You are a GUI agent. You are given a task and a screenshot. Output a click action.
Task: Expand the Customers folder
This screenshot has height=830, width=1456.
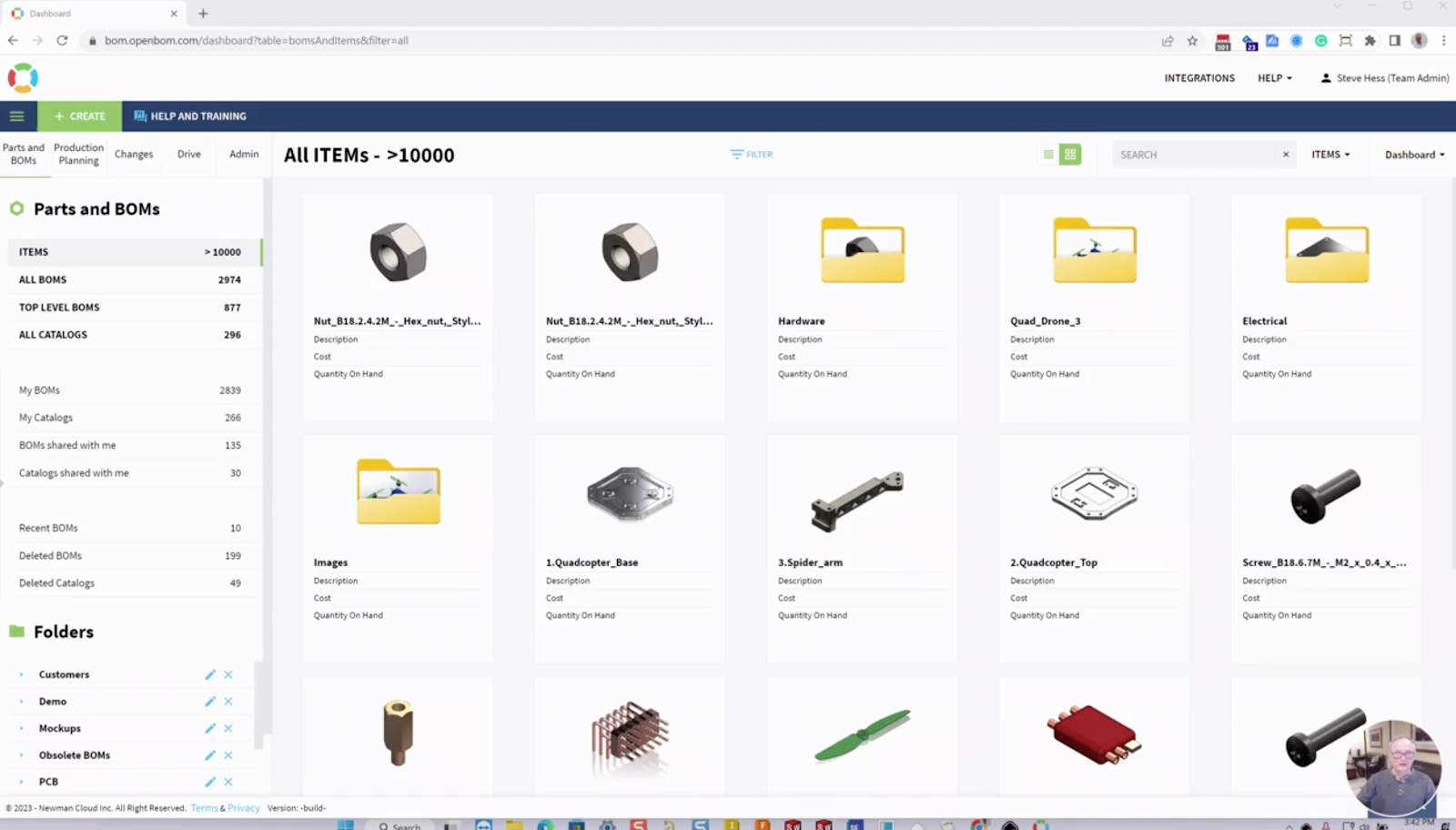(x=21, y=675)
